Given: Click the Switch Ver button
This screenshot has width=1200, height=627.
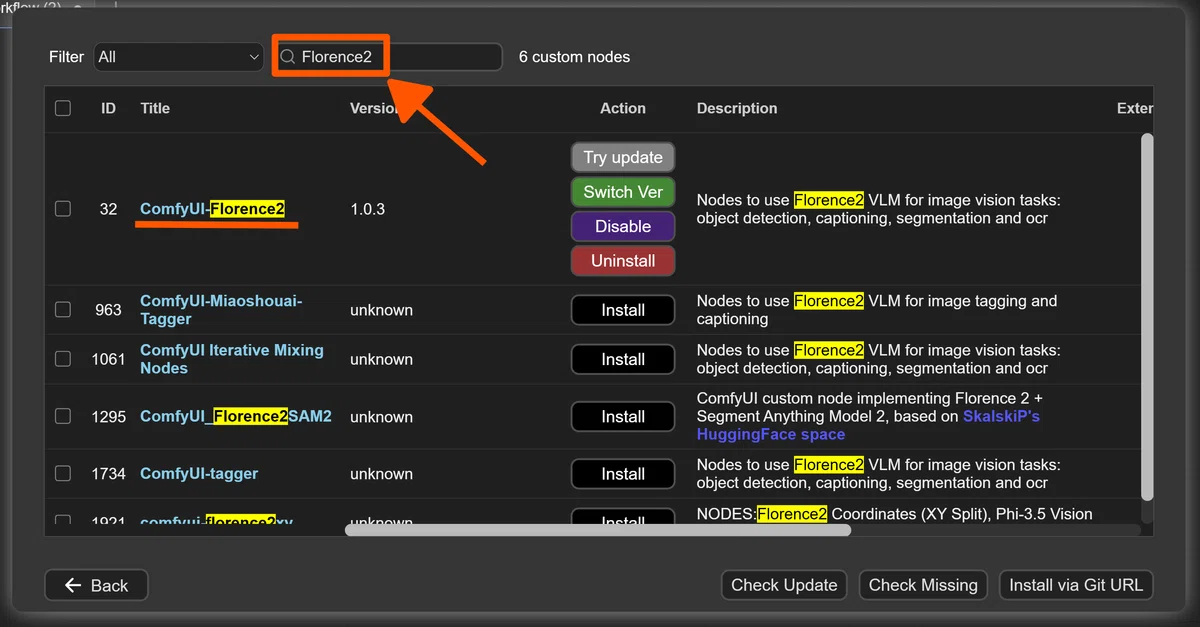Looking at the screenshot, I should 623,192.
